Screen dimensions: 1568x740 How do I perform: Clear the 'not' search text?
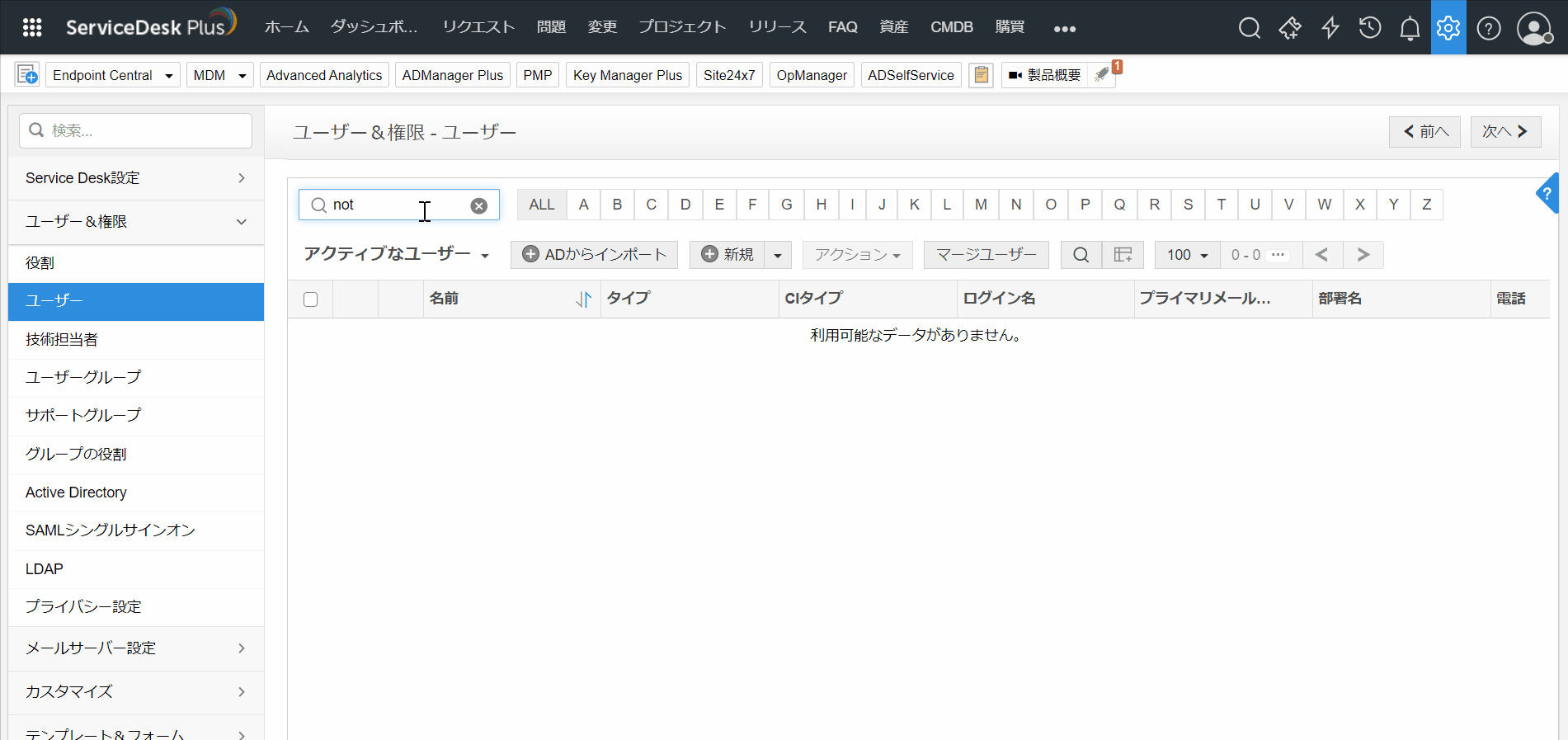click(x=478, y=205)
